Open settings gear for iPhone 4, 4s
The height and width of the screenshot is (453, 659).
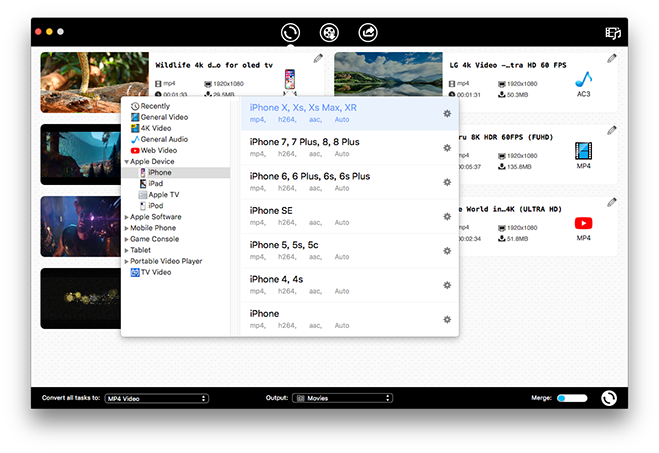pos(447,285)
